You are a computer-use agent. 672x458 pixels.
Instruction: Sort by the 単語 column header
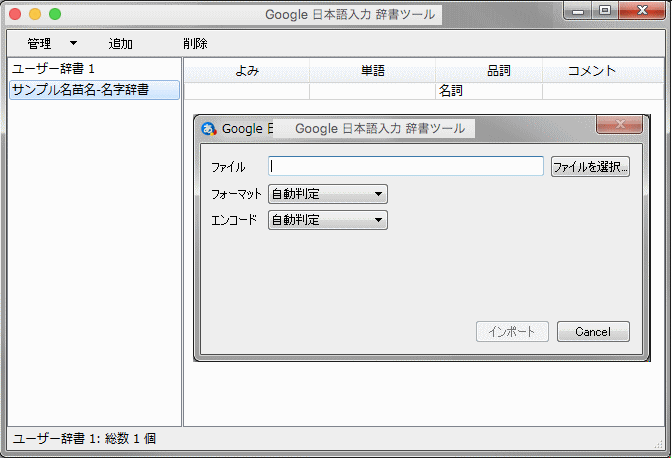[372, 70]
